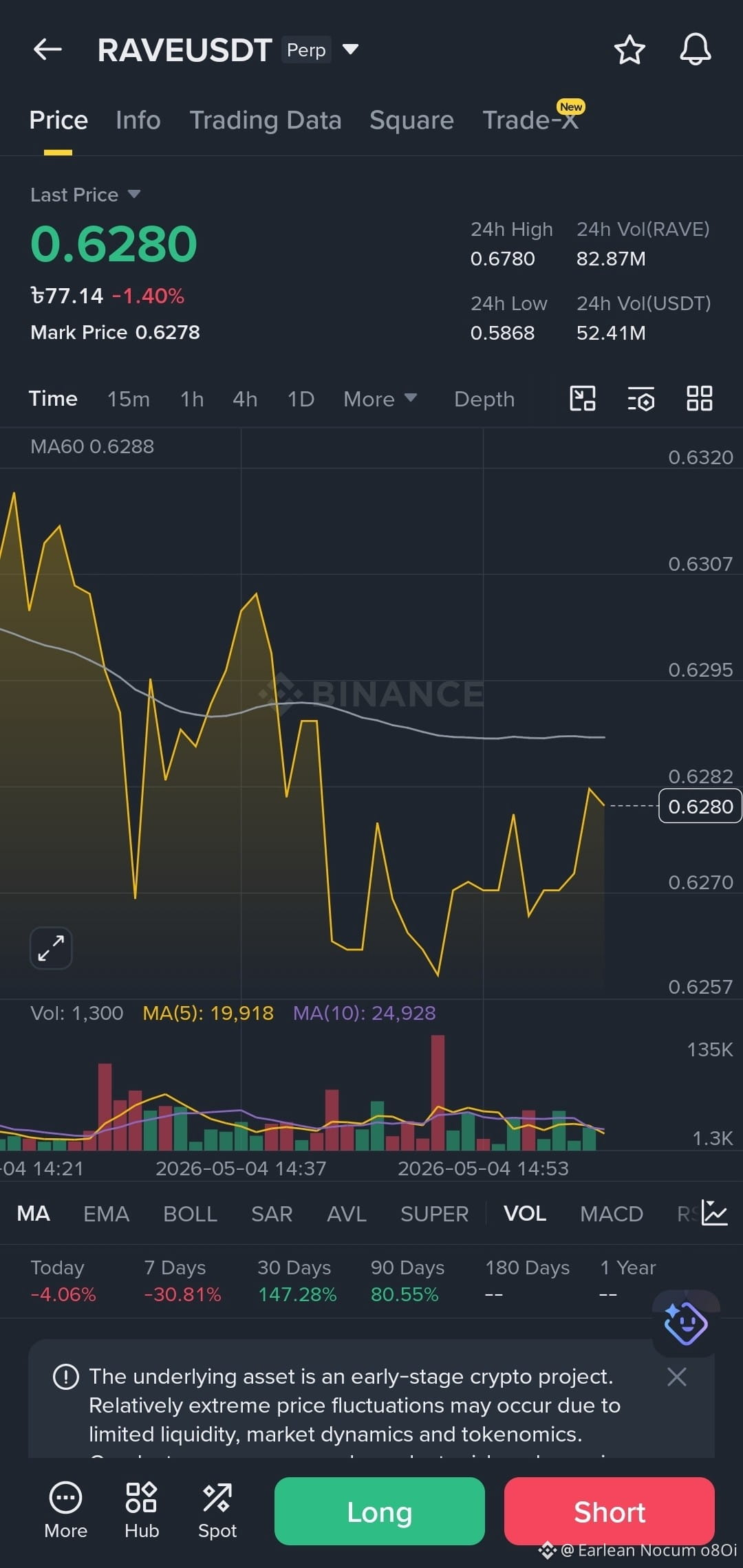Toggle the BOLL indicator
743x1568 pixels.
190,1214
